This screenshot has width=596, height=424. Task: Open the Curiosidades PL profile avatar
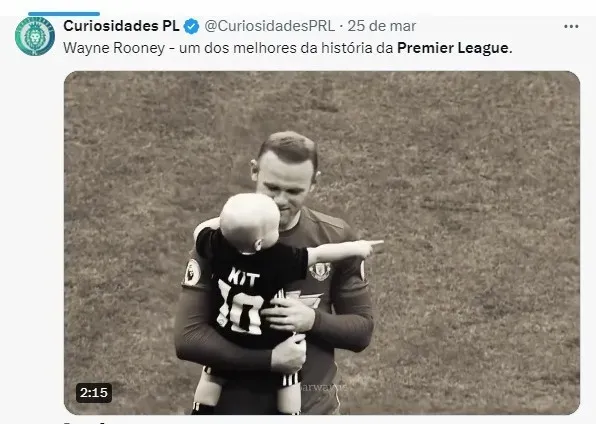(35, 36)
